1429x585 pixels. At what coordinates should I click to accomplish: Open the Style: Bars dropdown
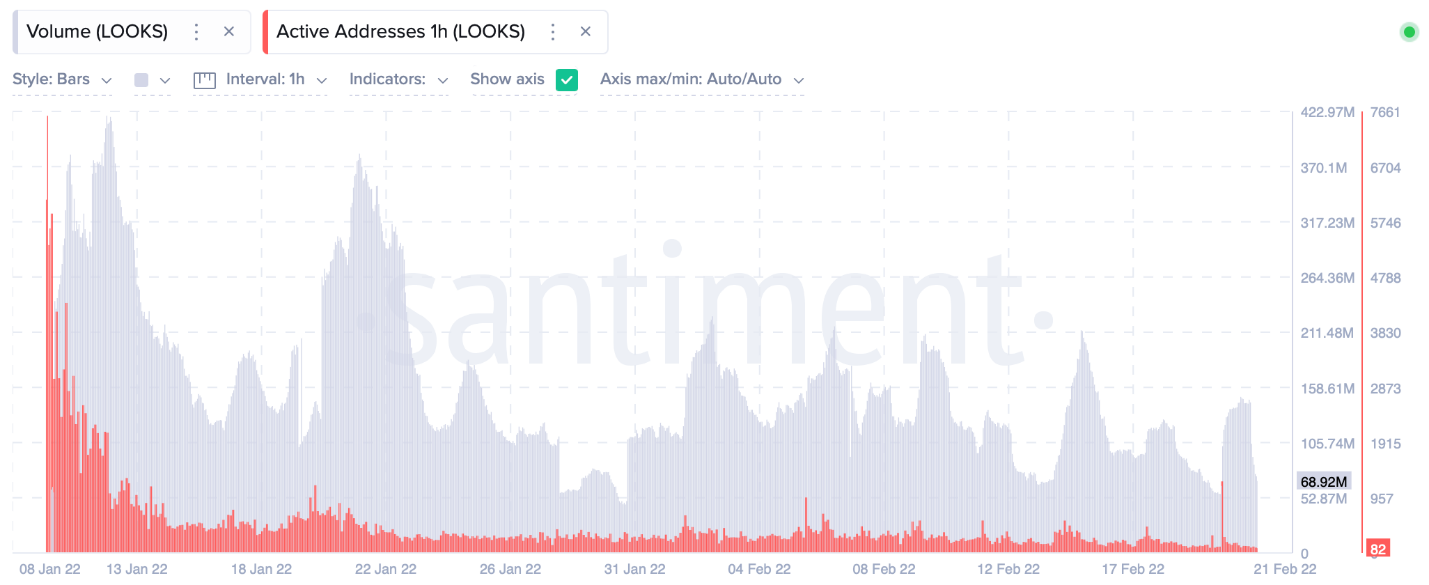(62, 80)
